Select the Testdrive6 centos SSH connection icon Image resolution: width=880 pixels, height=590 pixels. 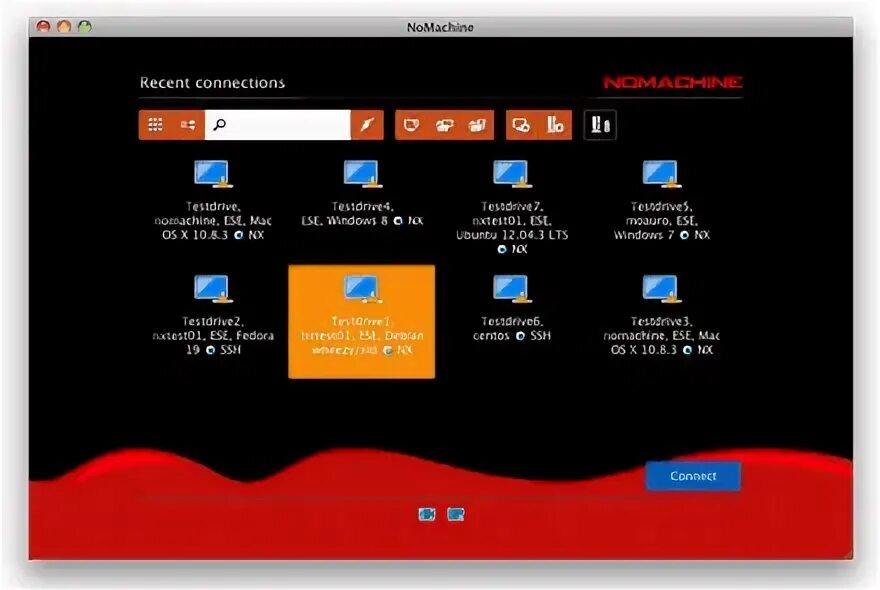point(512,289)
